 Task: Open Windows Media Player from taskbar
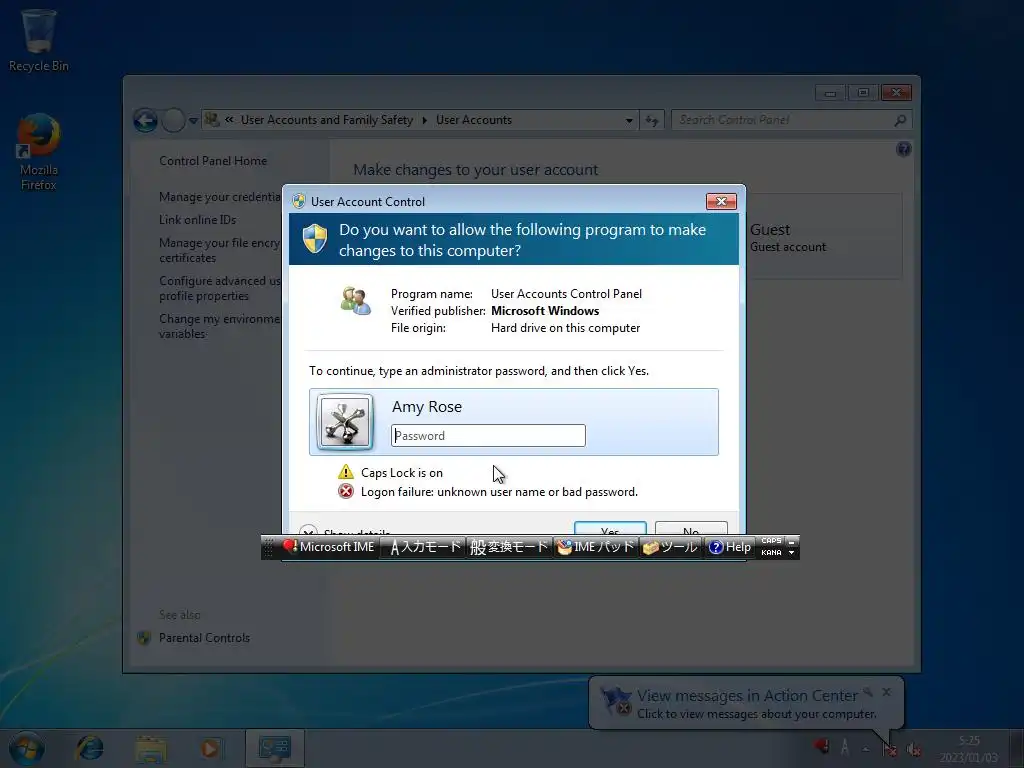210,748
